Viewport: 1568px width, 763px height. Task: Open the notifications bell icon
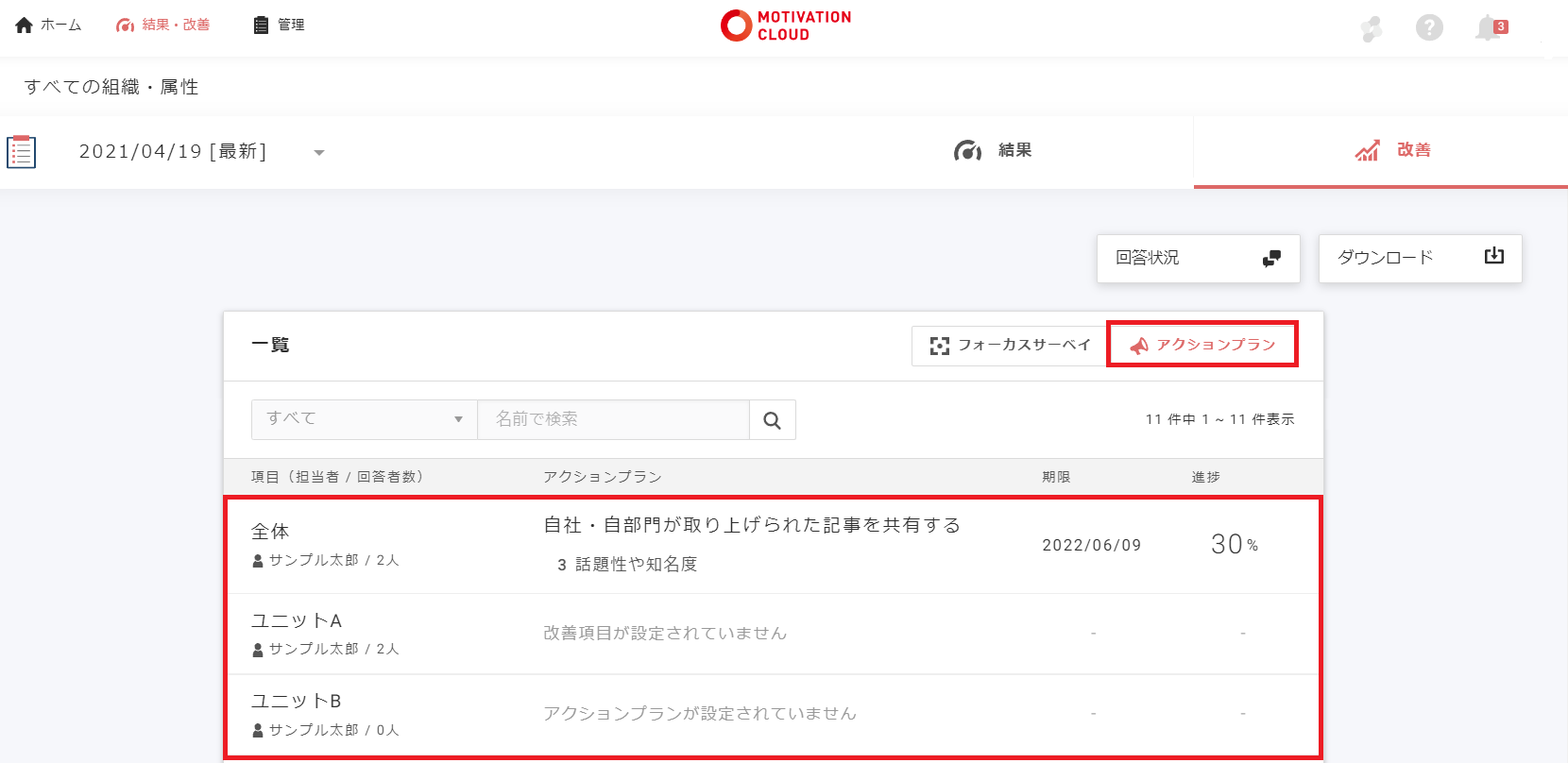(x=1489, y=27)
